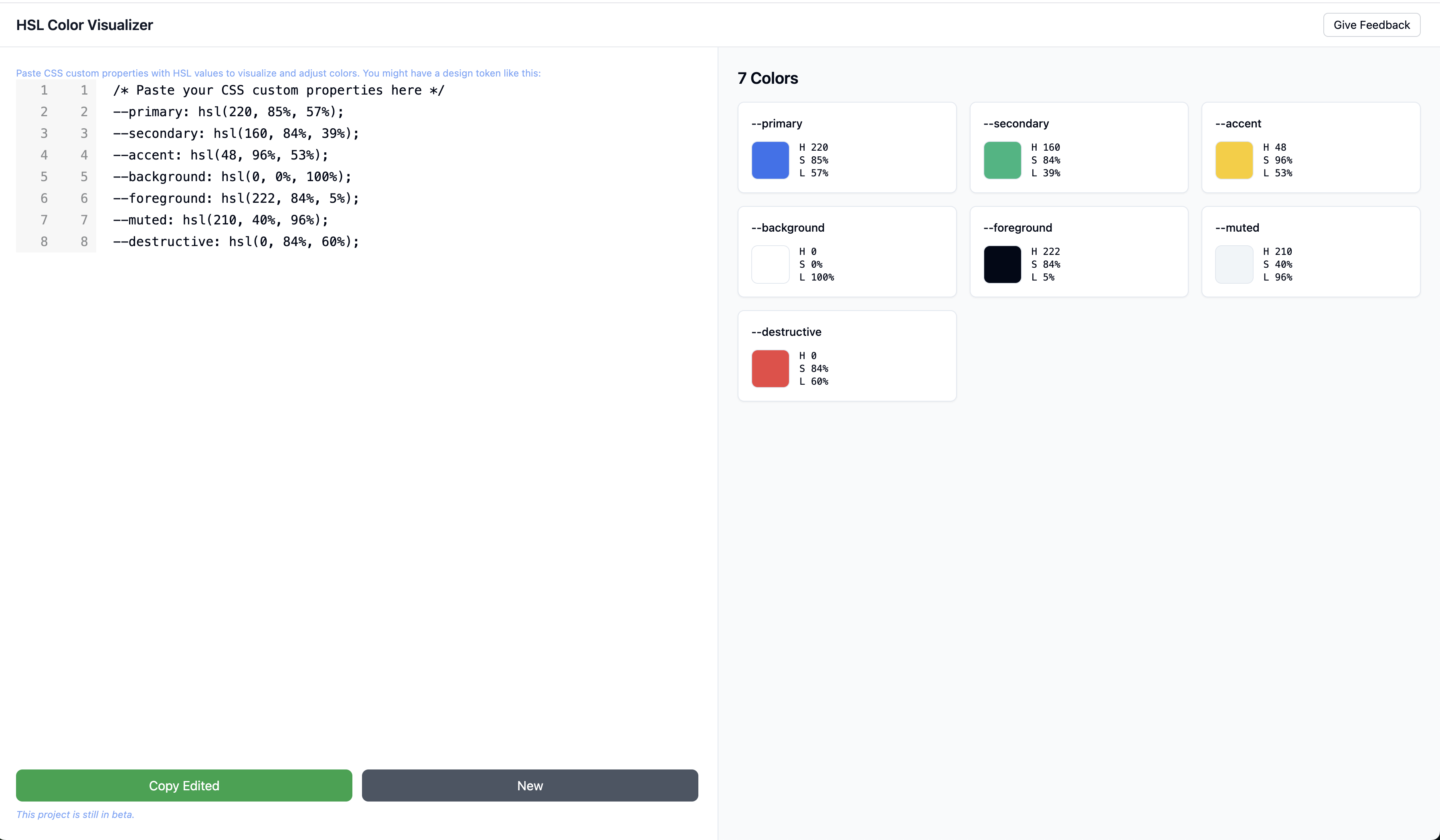This screenshot has height=840, width=1440.
Task: Click the '--destructive: hsl(0, 84%, 60%);' code line
Action: click(236, 242)
